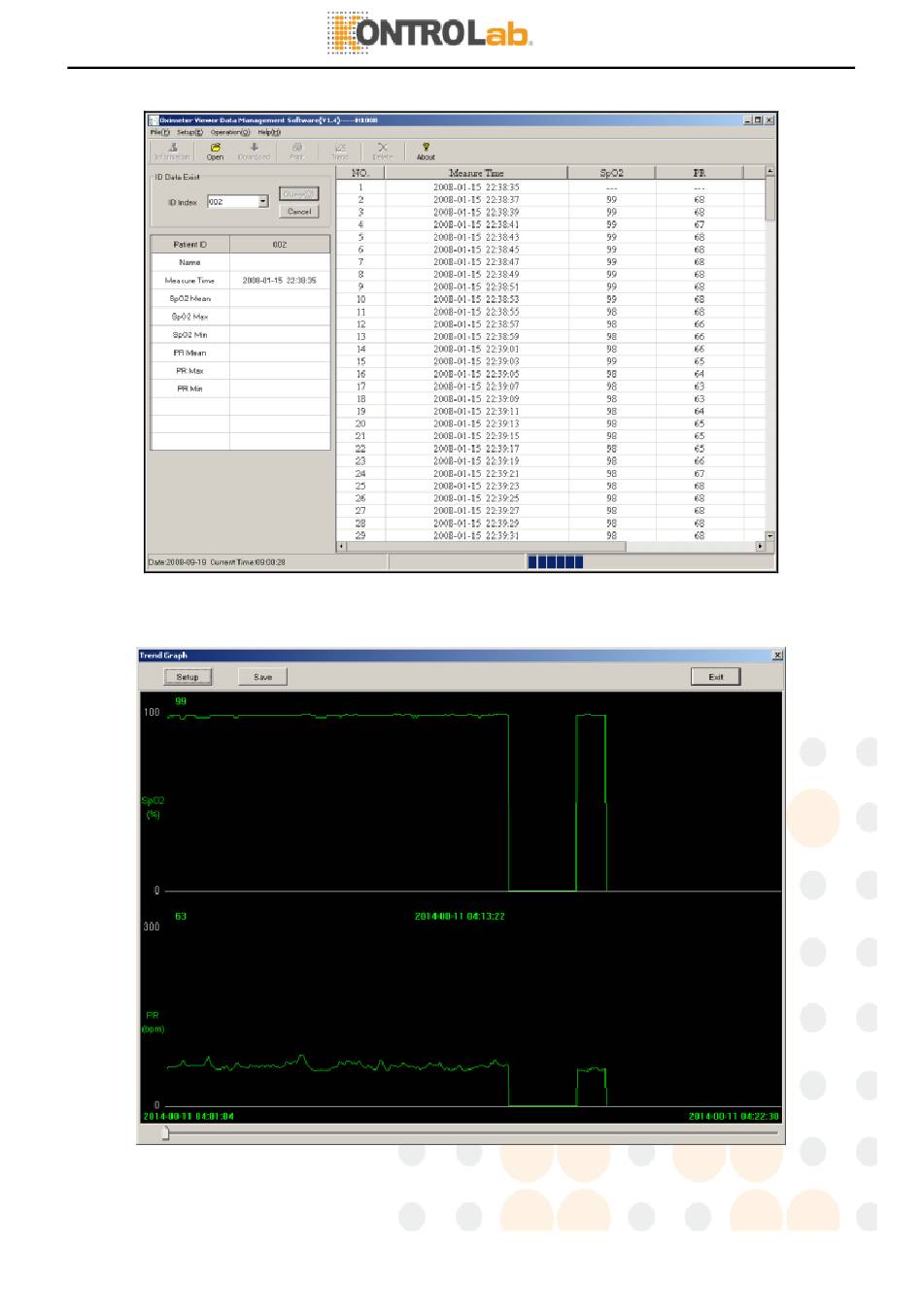
Task: Click the Print toolbar icon
Action: (296, 152)
